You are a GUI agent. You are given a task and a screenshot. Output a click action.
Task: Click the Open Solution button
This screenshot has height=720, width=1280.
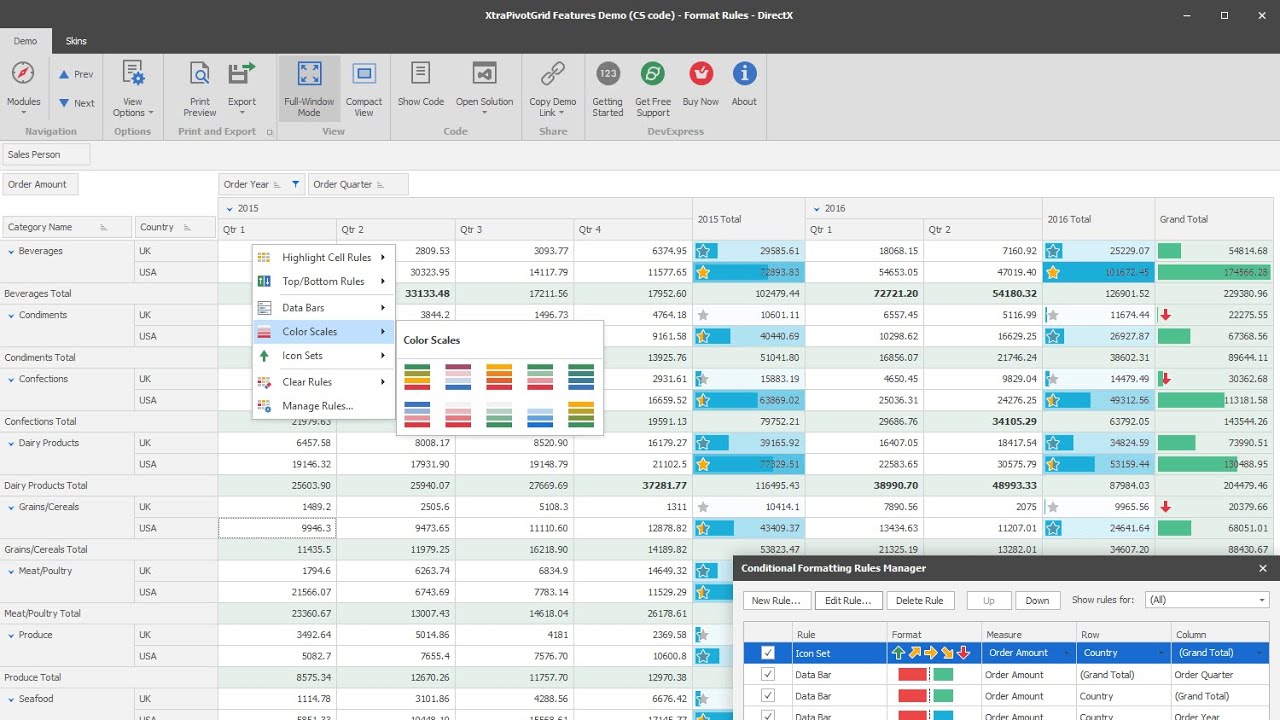click(484, 88)
